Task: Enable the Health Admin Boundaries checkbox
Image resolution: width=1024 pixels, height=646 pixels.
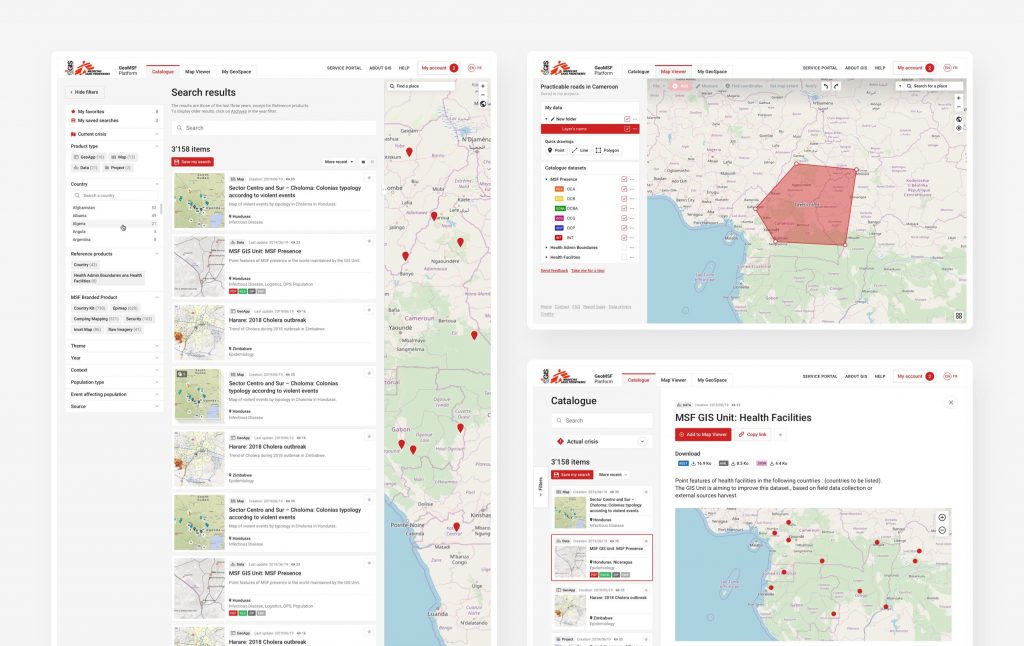Action: pyautogui.click(x=624, y=248)
